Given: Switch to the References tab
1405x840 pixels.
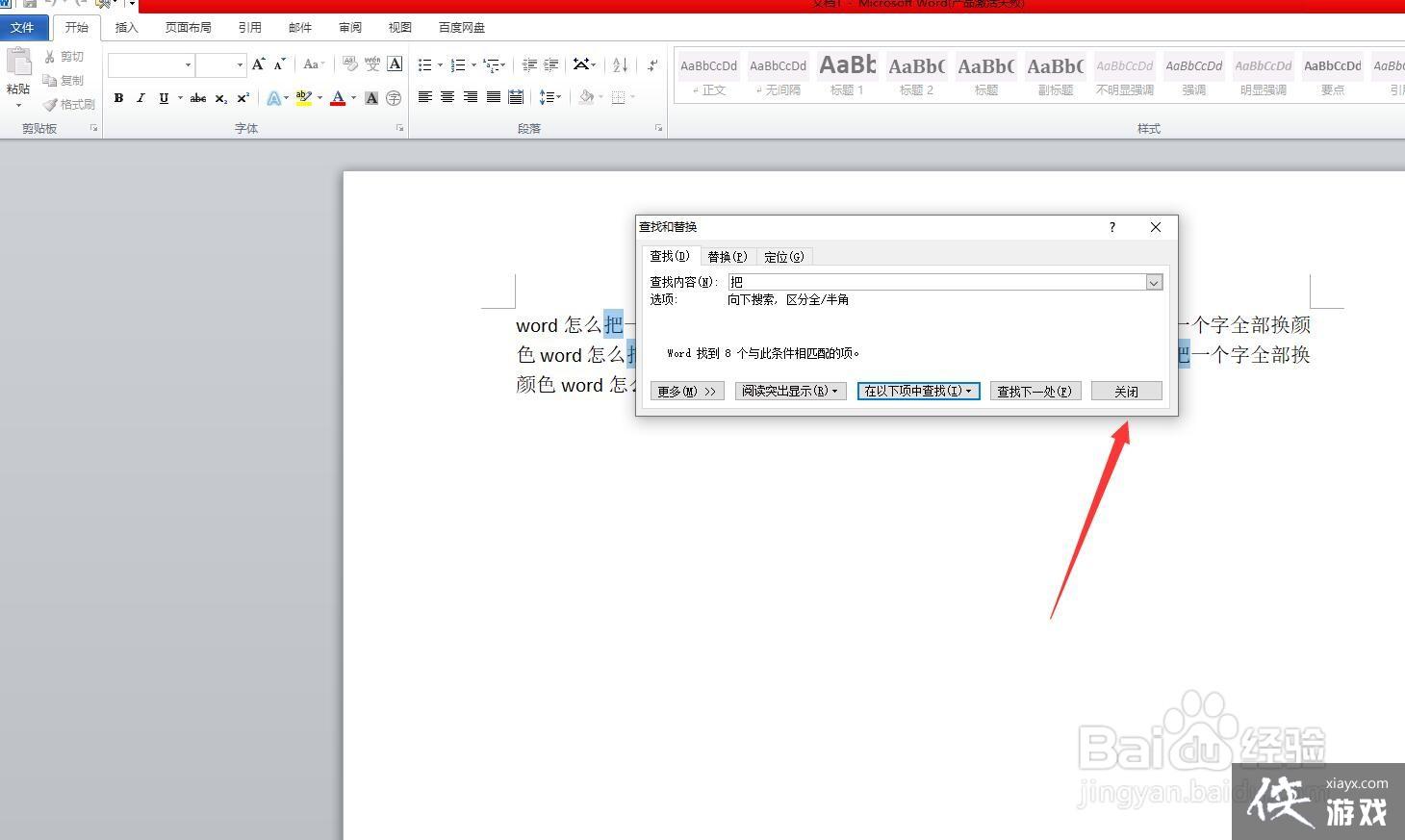Looking at the screenshot, I should click(x=249, y=27).
